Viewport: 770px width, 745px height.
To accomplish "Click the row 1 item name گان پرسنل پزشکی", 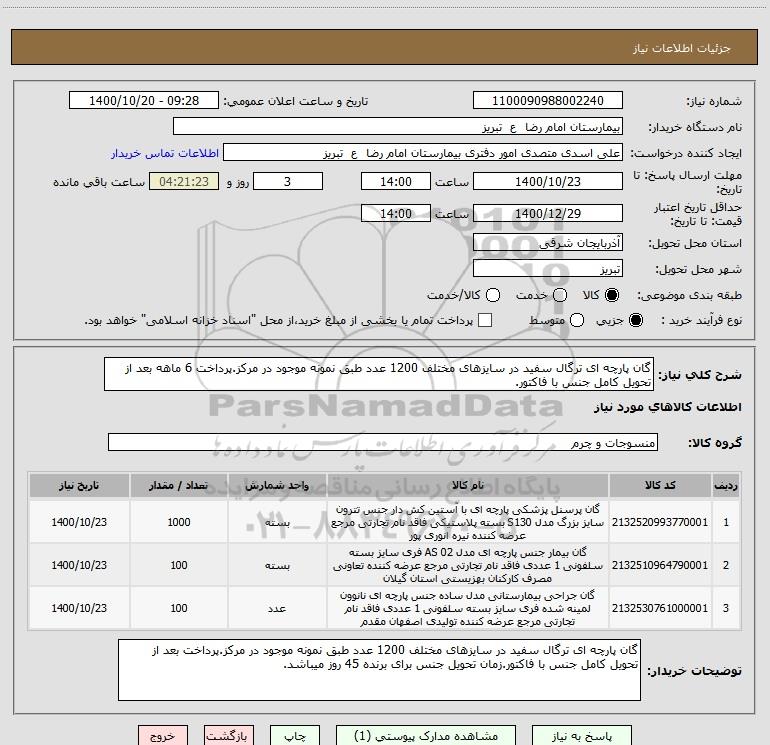I will pyautogui.click(x=468, y=522).
